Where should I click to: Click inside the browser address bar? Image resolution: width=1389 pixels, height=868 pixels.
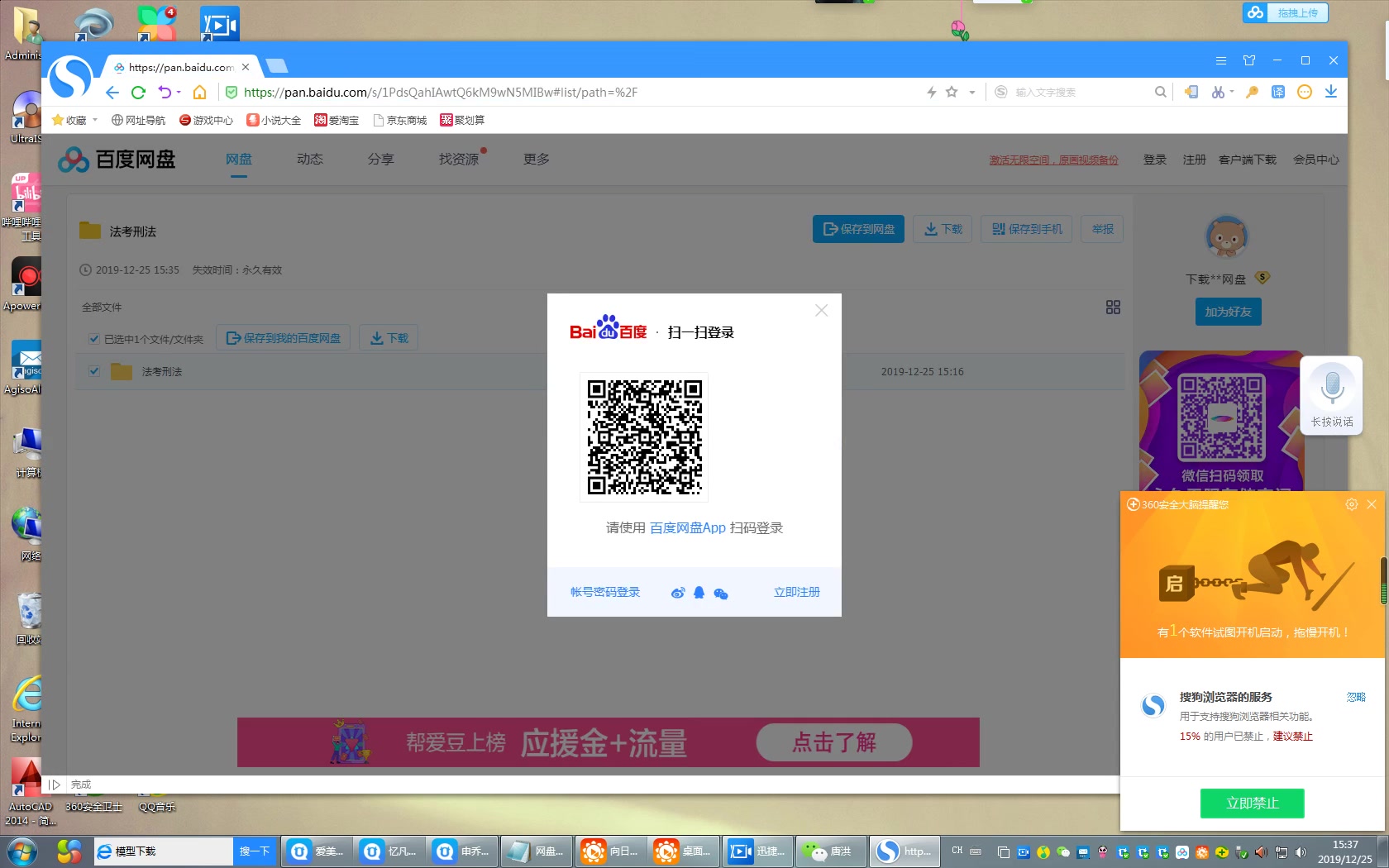point(579,92)
